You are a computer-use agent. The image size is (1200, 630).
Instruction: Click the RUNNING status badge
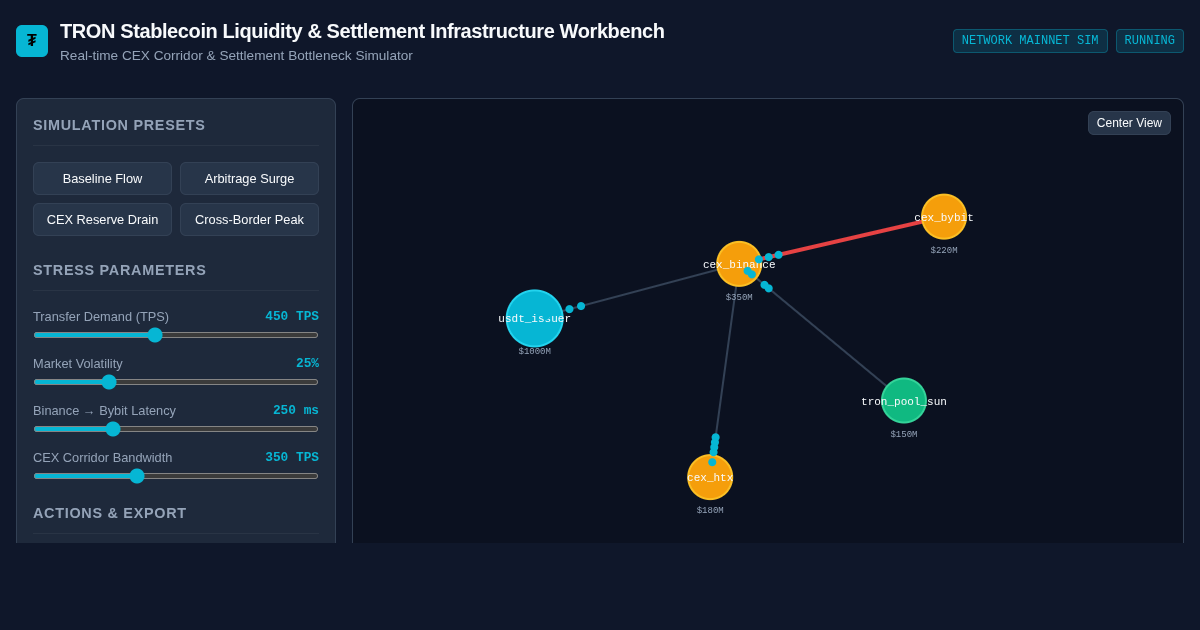click(x=1150, y=41)
